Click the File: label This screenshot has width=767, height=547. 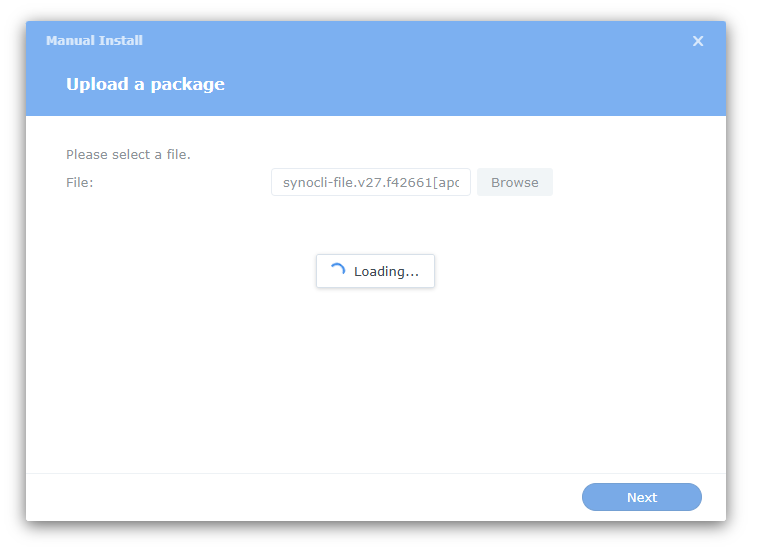pos(79,182)
